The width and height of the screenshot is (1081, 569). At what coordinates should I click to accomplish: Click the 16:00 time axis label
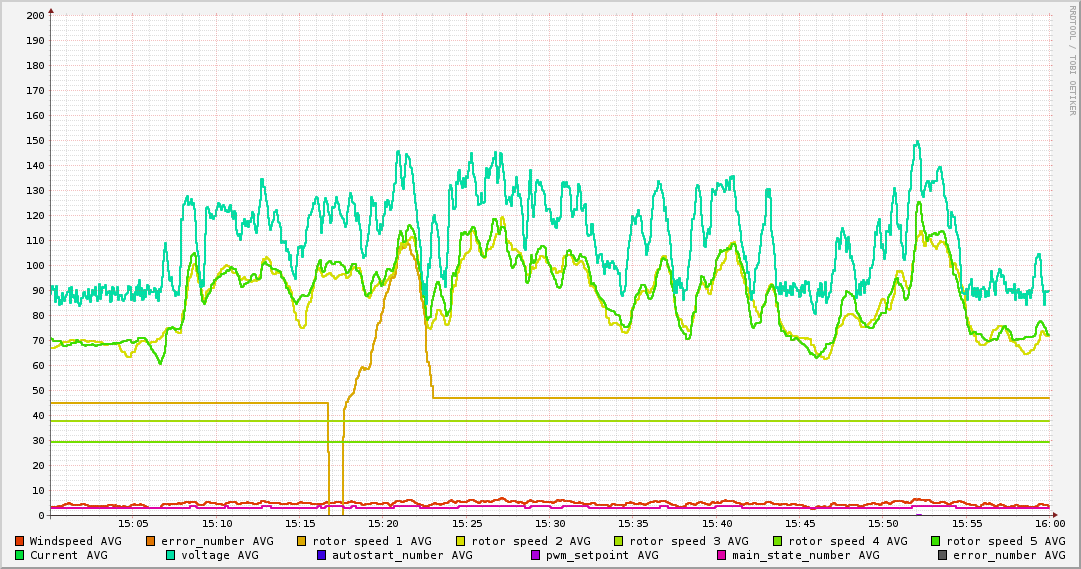1049,523
